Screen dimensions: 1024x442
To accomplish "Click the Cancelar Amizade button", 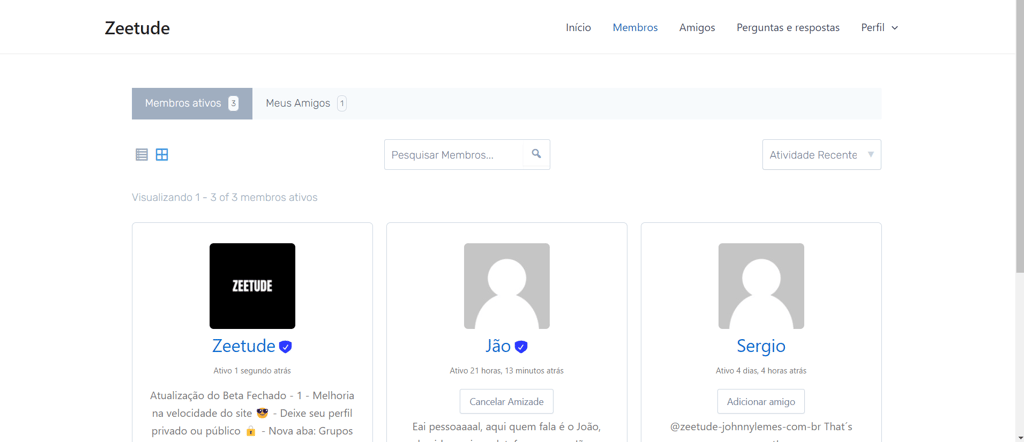I will coord(507,402).
